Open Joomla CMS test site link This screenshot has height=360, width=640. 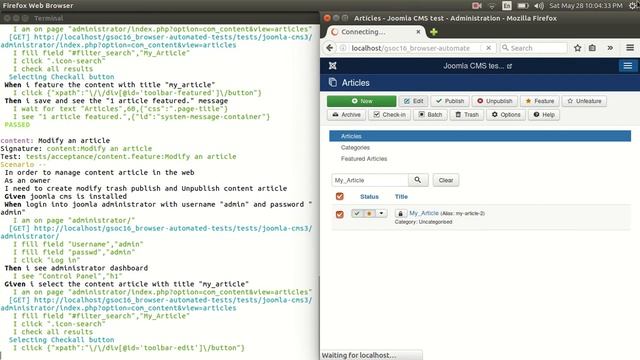click(x=477, y=66)
